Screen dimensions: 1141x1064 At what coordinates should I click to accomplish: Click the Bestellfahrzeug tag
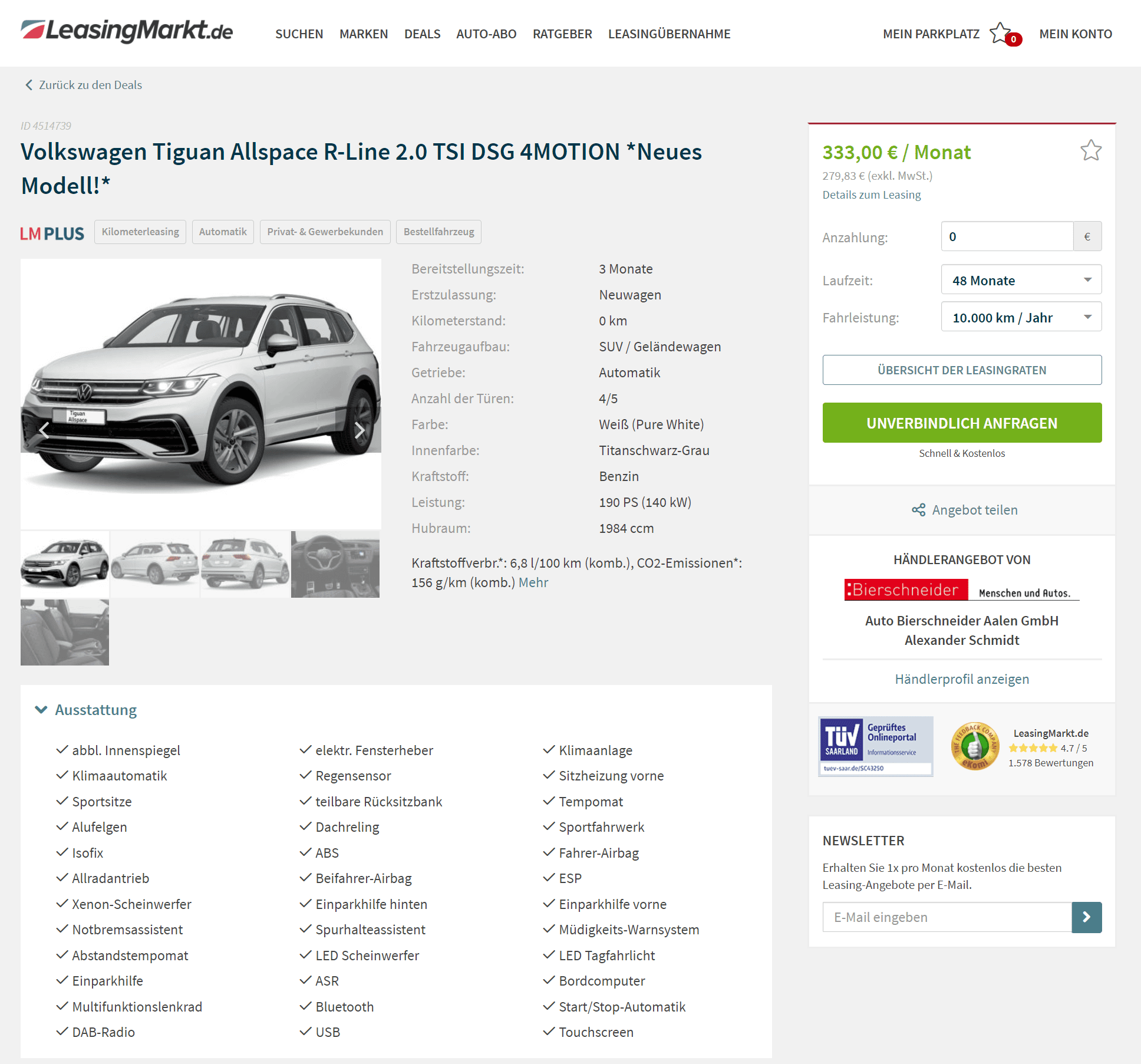(439, 232)
